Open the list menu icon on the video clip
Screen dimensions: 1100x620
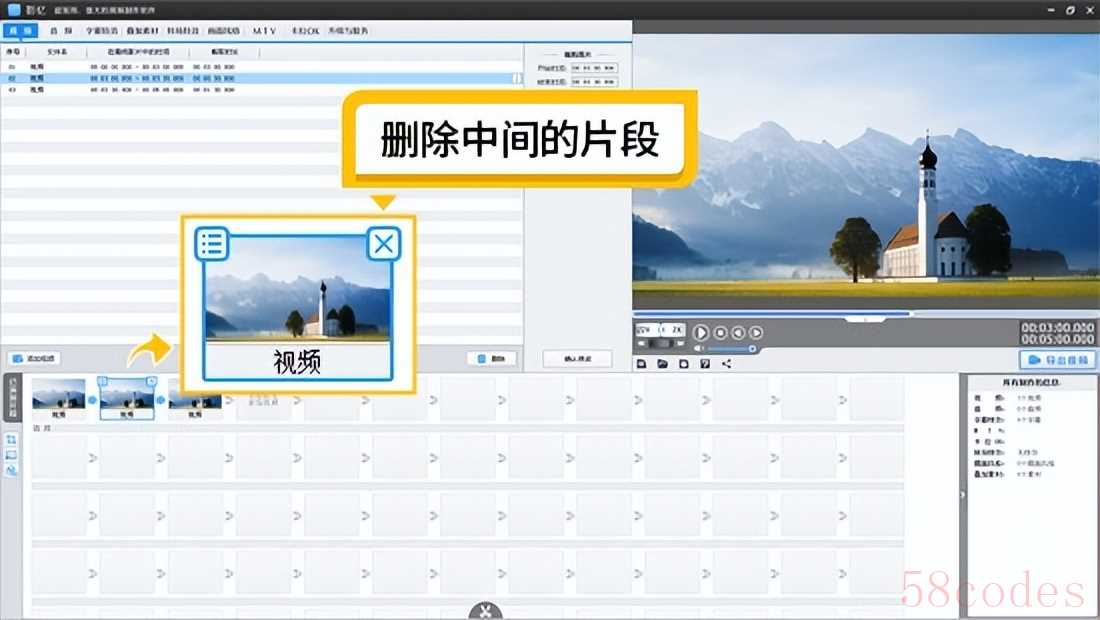tap(212, 243)
